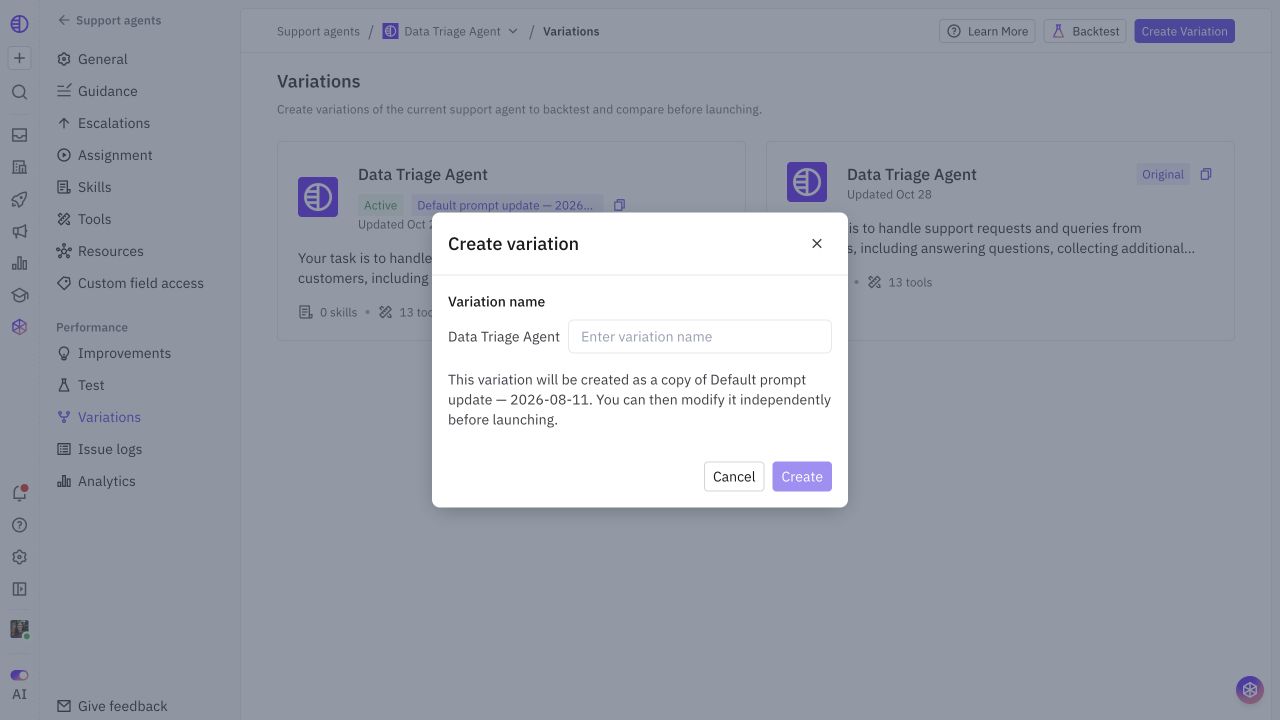Open Analytics in sidebar
Image resolution: width=1280 pixels, height=720 pixels.
tap(140, 481)
